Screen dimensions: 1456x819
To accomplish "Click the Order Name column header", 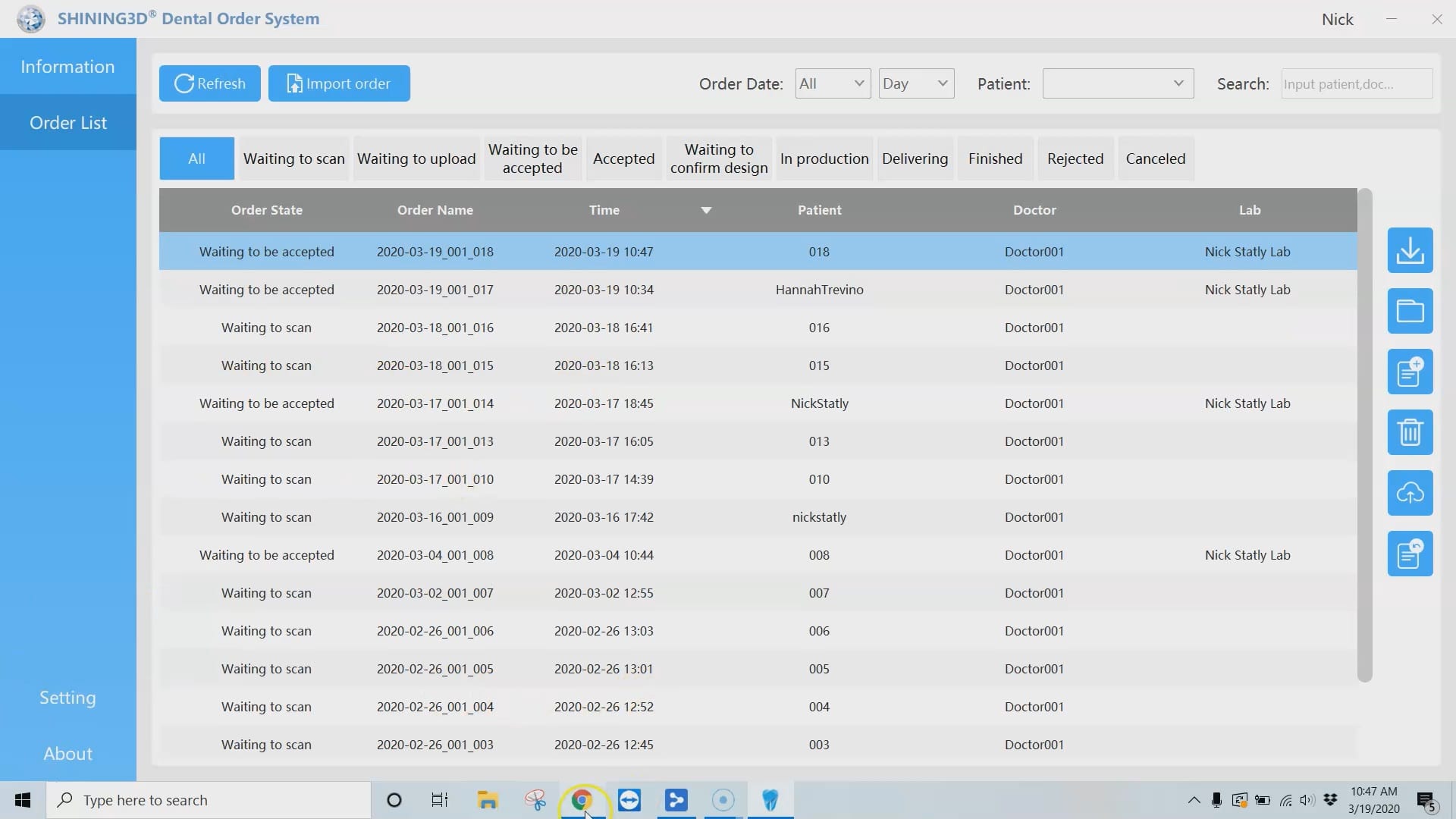I will 435,210.
